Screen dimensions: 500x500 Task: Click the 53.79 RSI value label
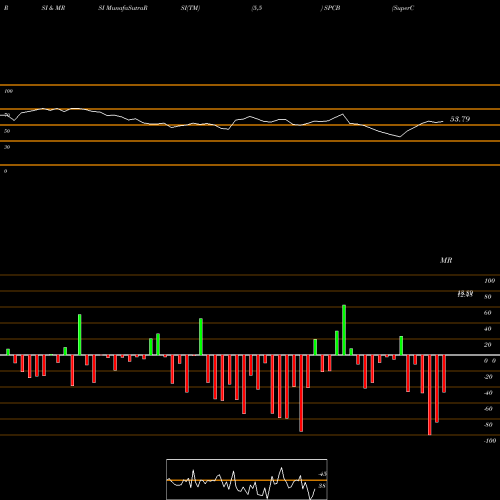pos(460,119)
